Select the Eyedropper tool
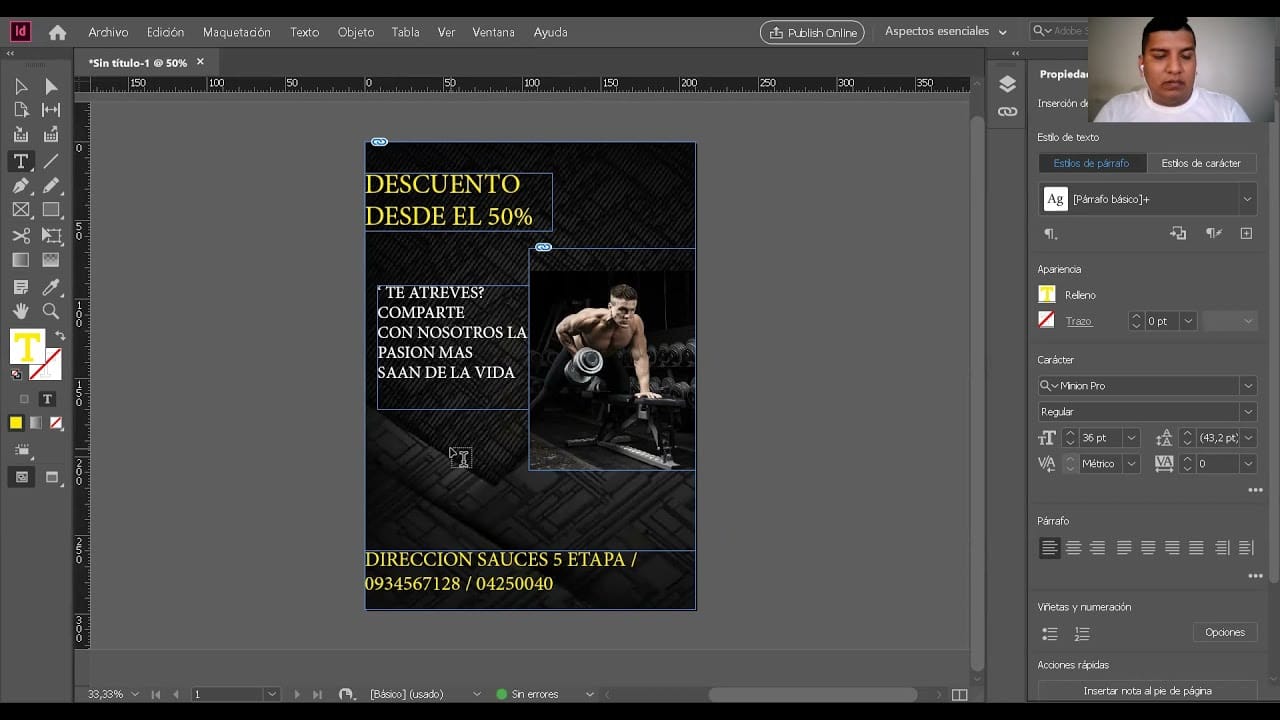The height and width of the screenshot is (720, 1280). coord(51,287)
